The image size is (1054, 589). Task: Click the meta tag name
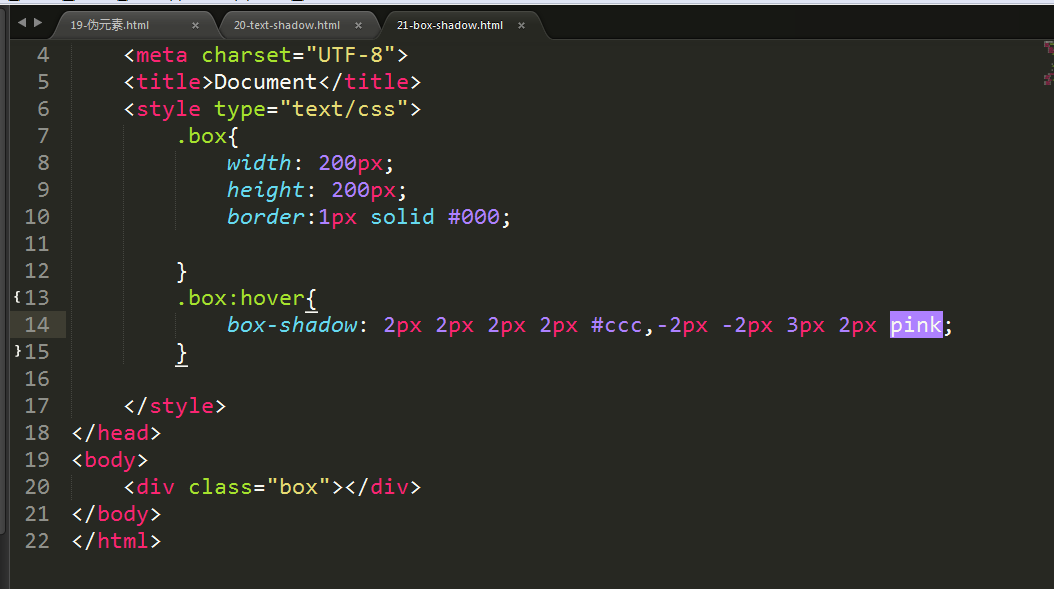pyautogui.click(x=161, y=54)
